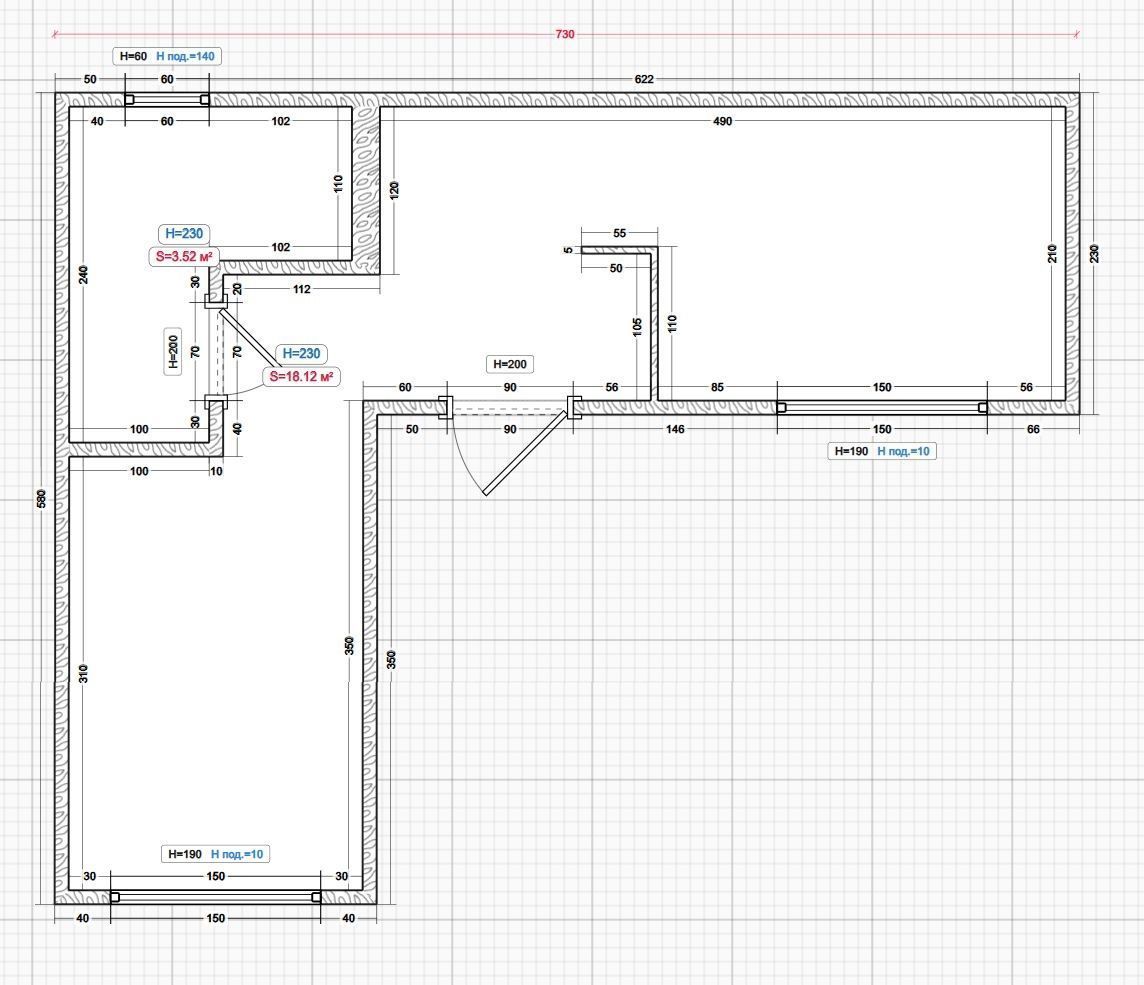This screenshot has width=1144, height=985.
Task: Select the small room's diagonal door leaf
Action: tap(249, 337)
